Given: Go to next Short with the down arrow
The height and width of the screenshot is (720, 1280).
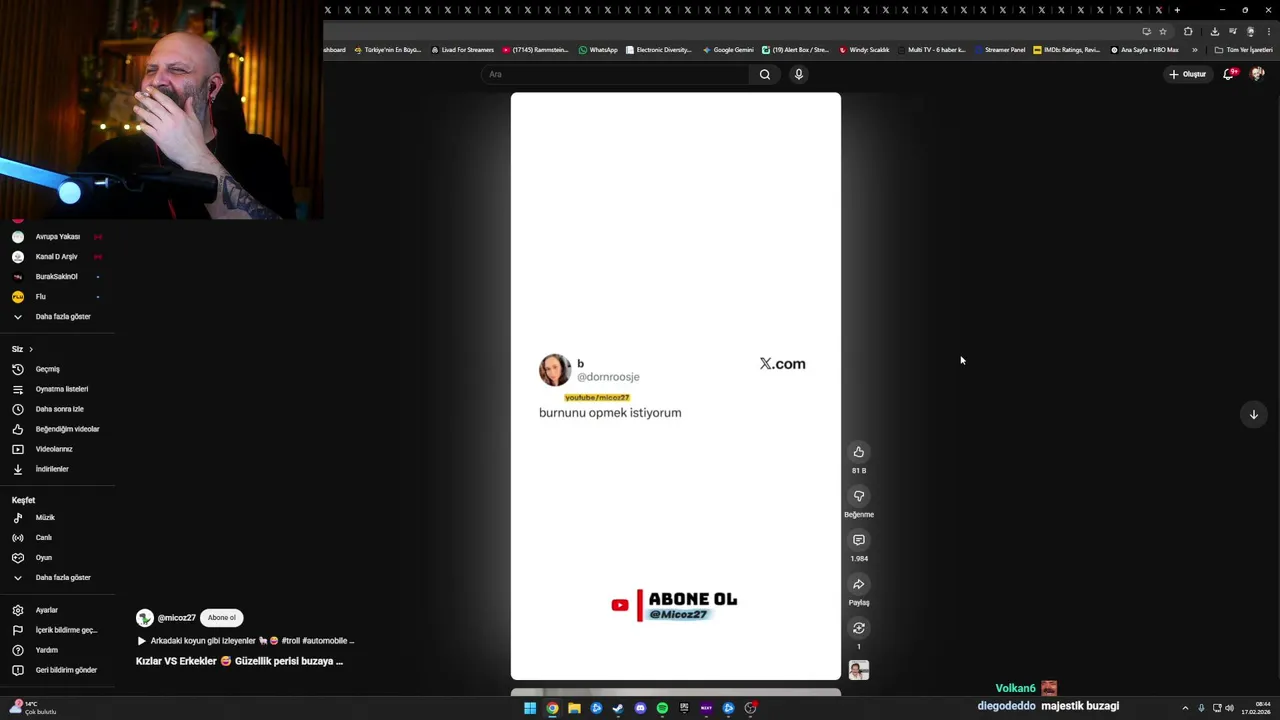Looking at the screenshot, I should point(1253,414).
